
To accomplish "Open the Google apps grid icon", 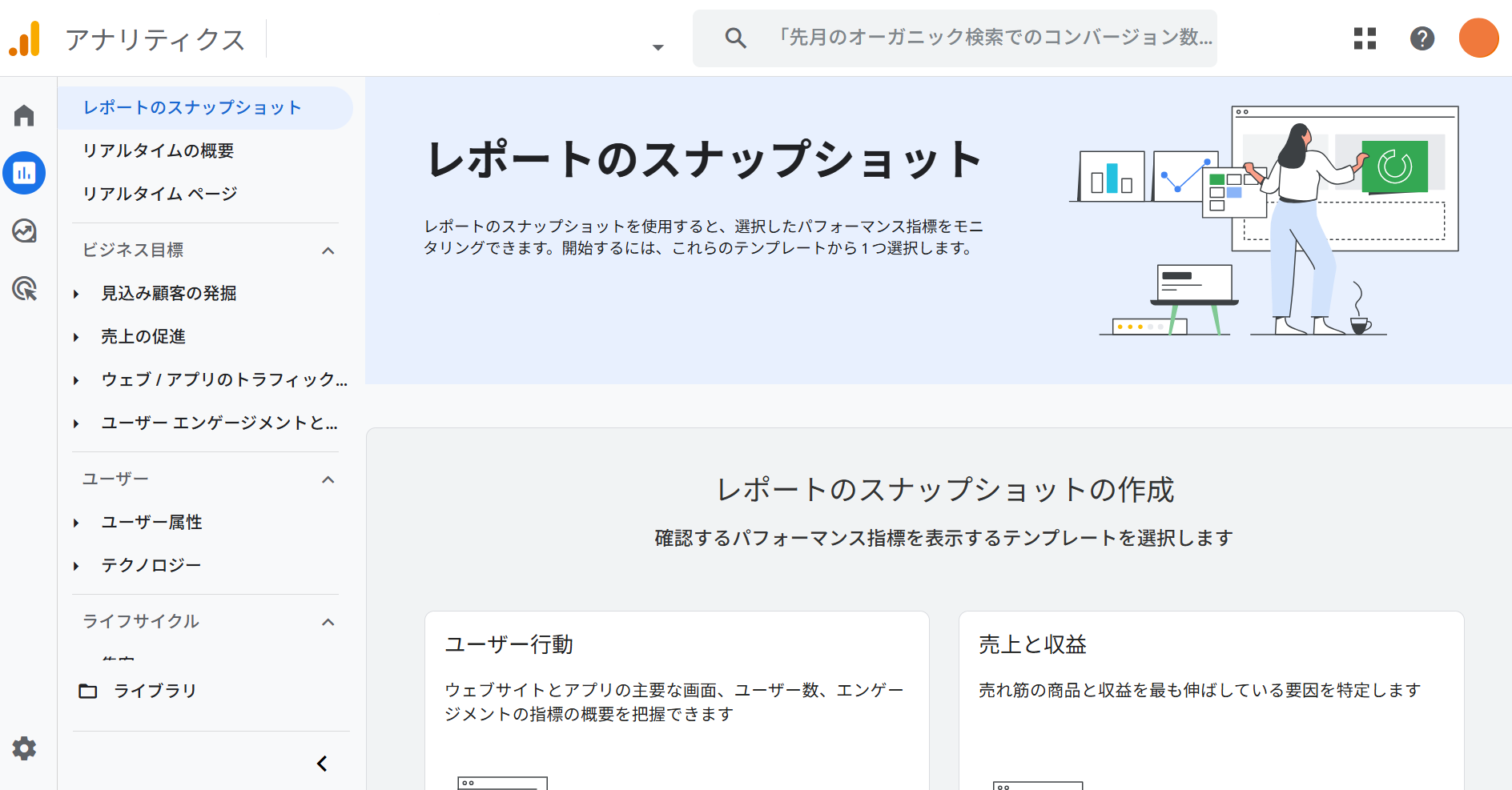I will [1365, 38].
